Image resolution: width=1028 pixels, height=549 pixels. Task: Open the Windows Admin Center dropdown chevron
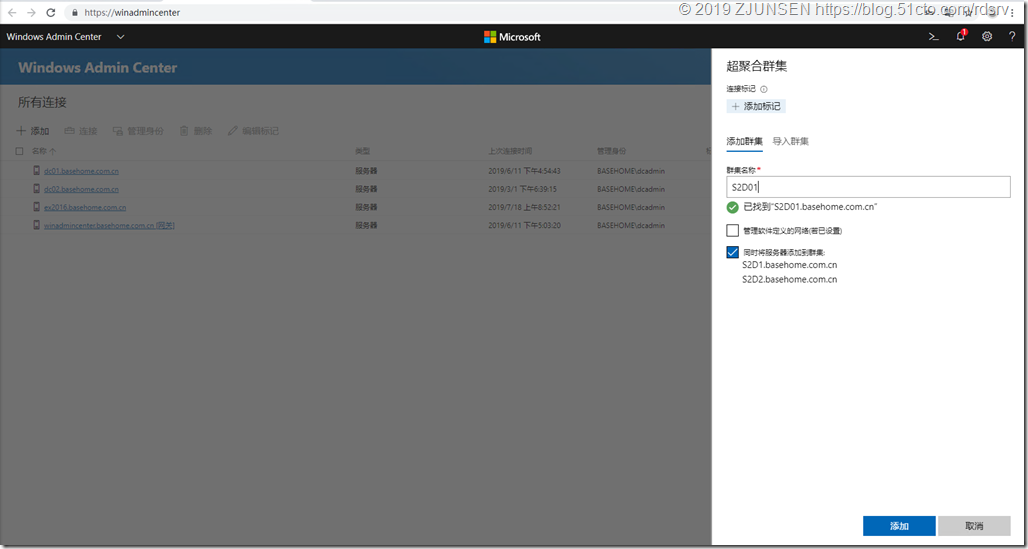point(120,37)
